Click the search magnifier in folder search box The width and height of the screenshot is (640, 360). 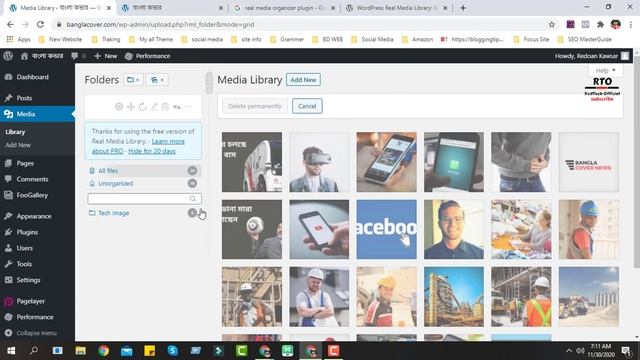tap(193, 198)
